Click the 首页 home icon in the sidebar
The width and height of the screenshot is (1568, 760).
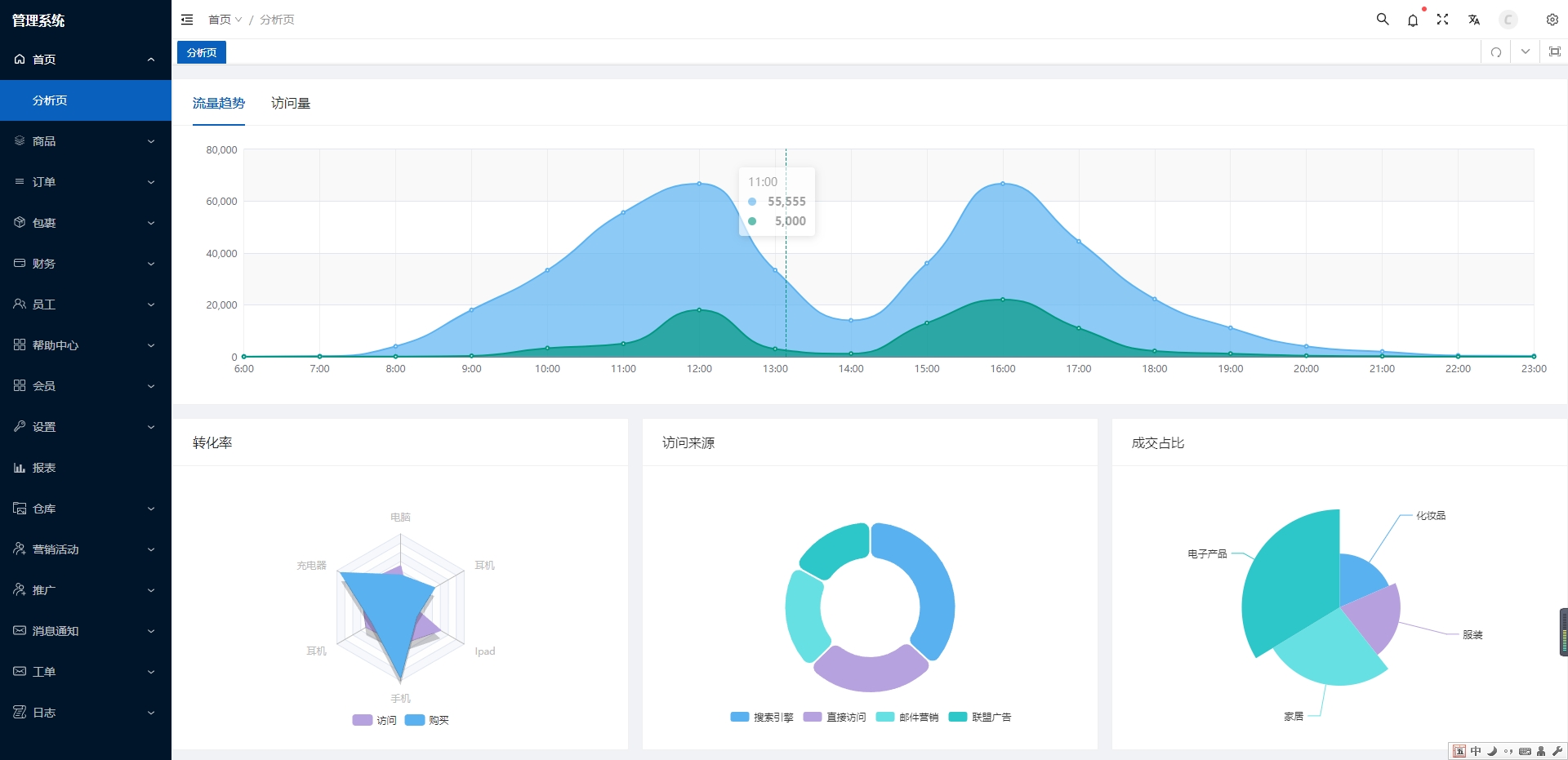coord(20,60)
